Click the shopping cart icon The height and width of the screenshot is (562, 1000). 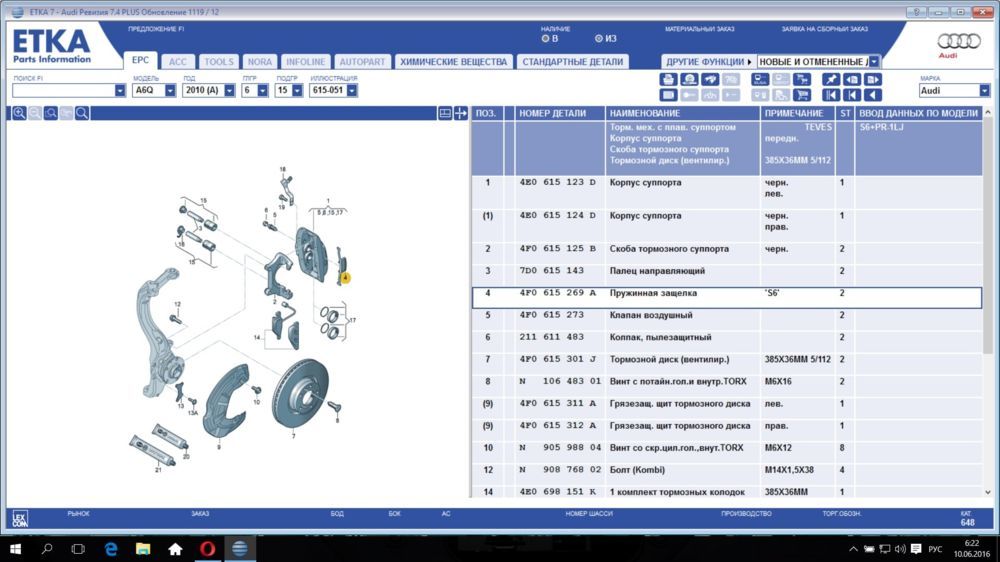802,95
